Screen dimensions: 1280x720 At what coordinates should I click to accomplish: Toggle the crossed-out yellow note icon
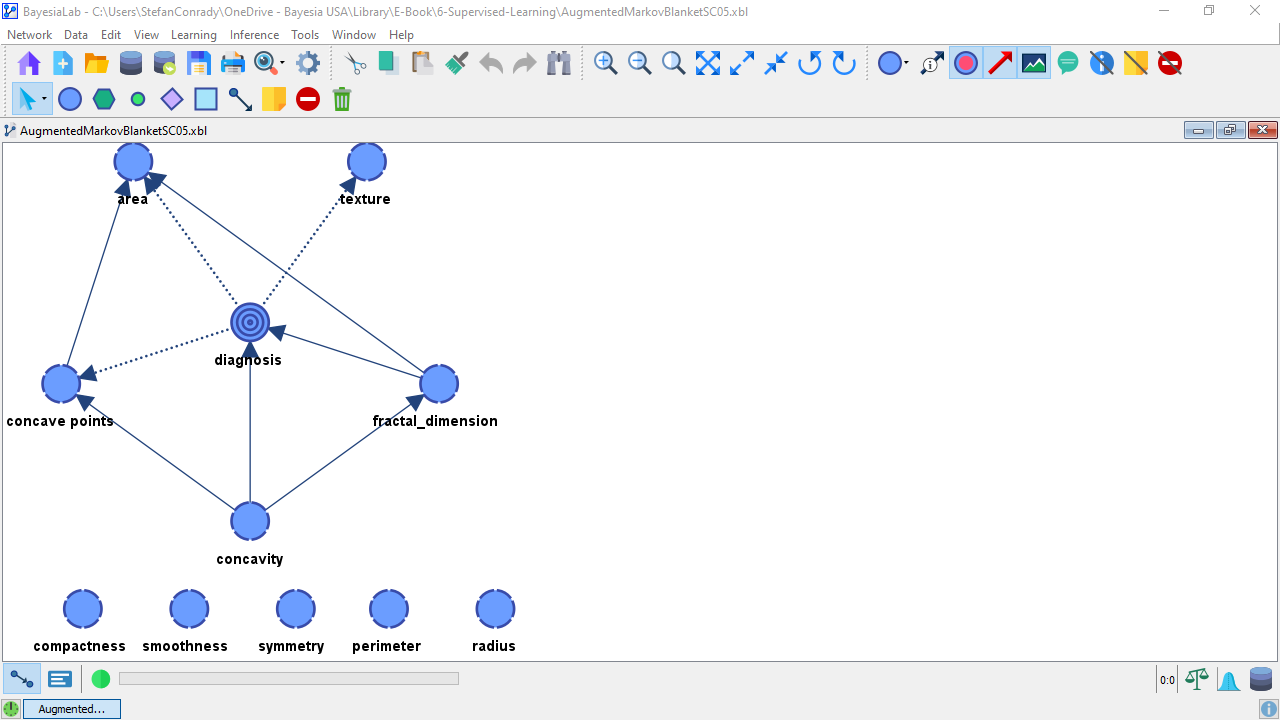pos(1136,64)
